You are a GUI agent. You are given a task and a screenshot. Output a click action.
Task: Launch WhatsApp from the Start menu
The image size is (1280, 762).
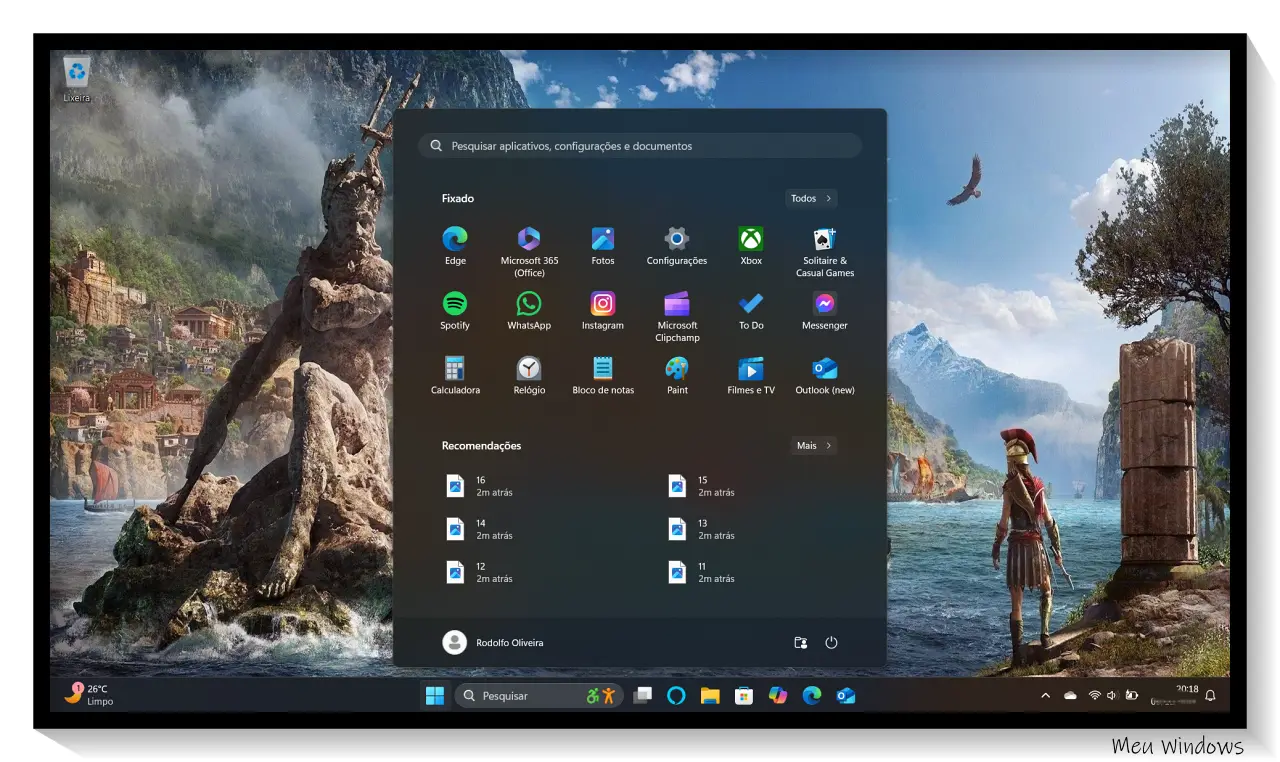(x=529, y=304)
